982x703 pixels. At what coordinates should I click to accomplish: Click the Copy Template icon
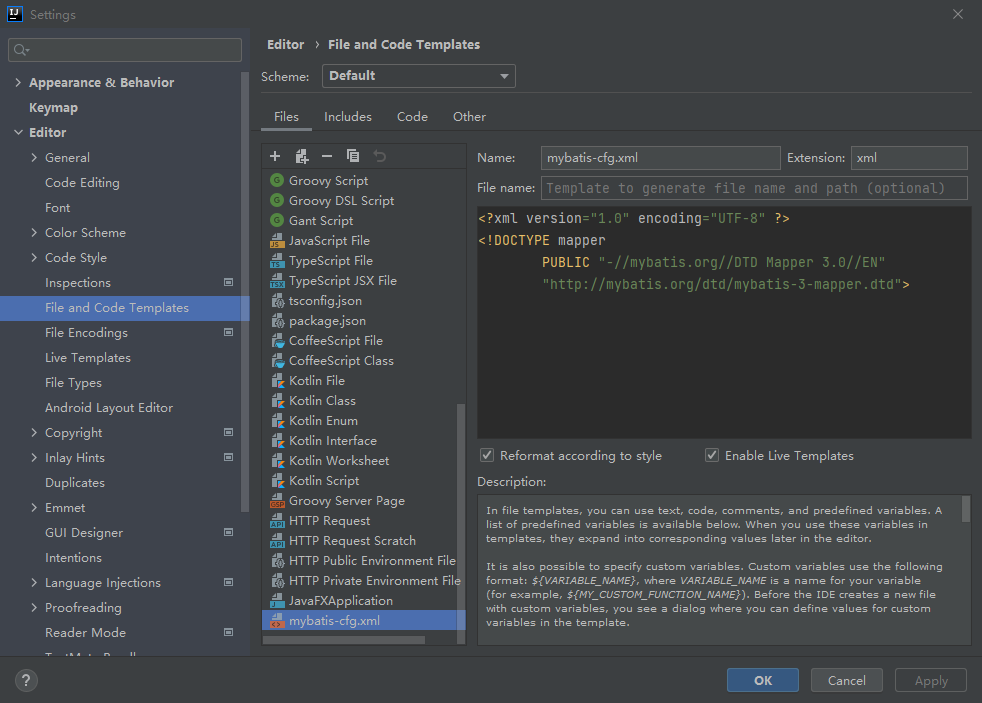pos(353,156)
